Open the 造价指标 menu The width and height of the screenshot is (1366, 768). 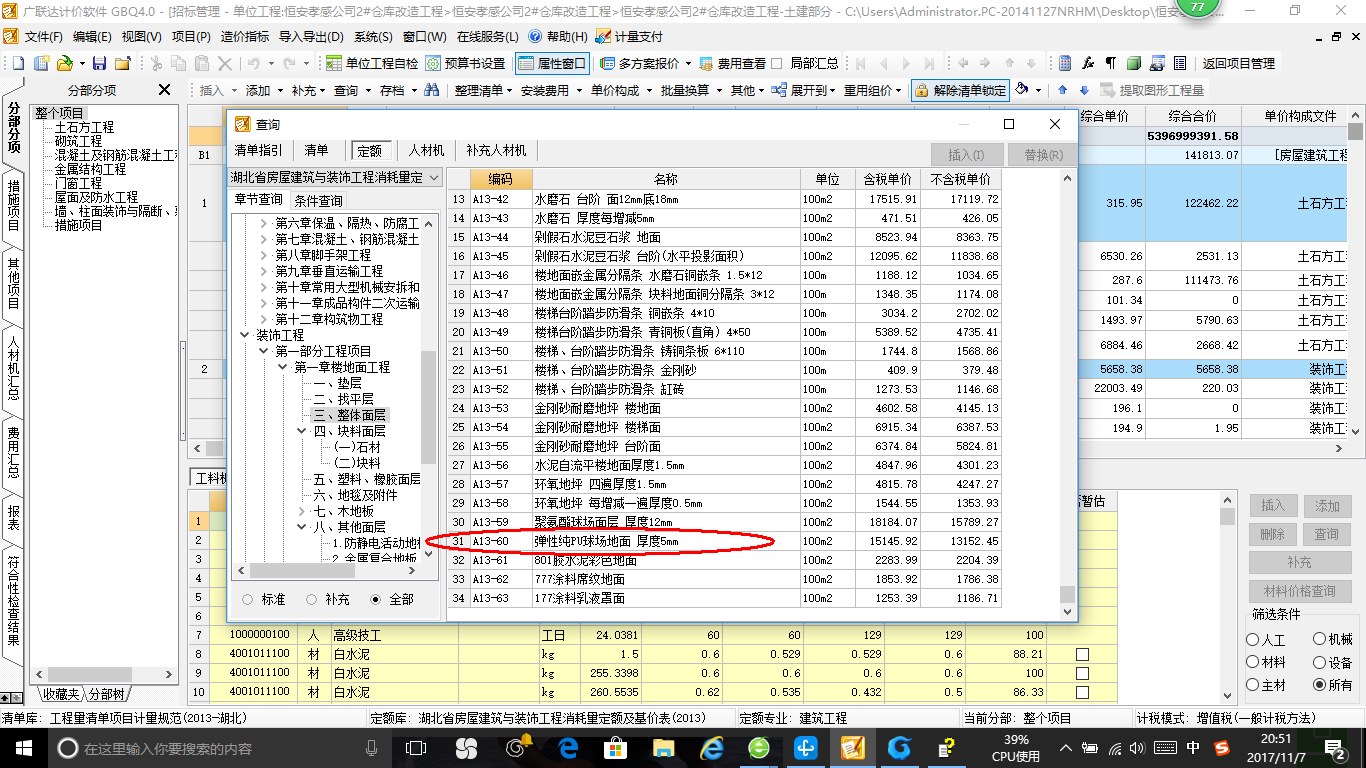point(245,36)
